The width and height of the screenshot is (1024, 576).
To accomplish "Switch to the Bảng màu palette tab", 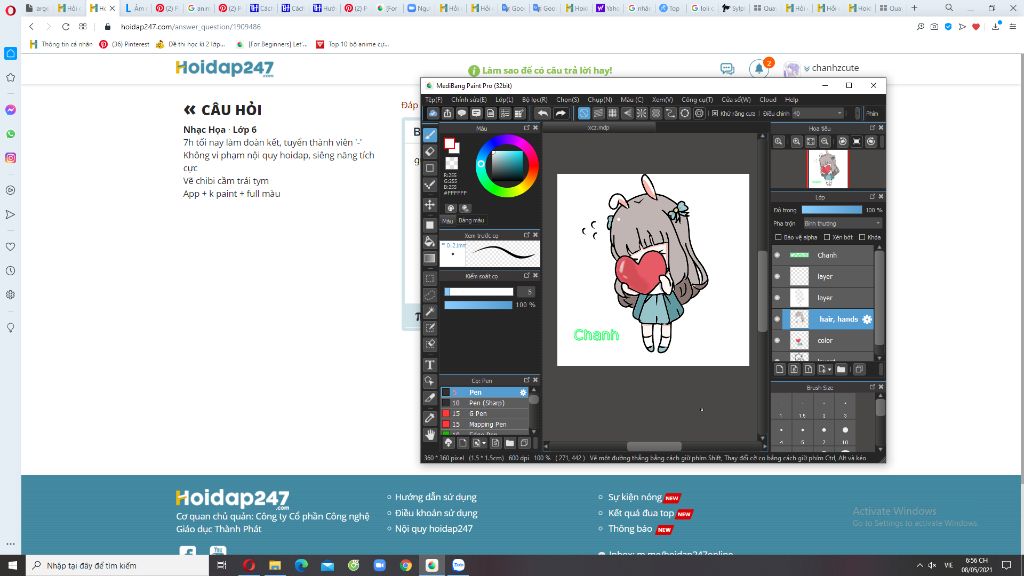I will coord(471,221).
